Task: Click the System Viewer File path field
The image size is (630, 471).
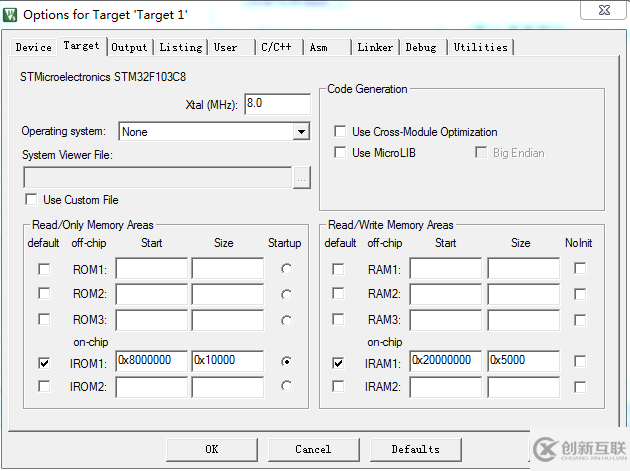Action: click(158, 177)
